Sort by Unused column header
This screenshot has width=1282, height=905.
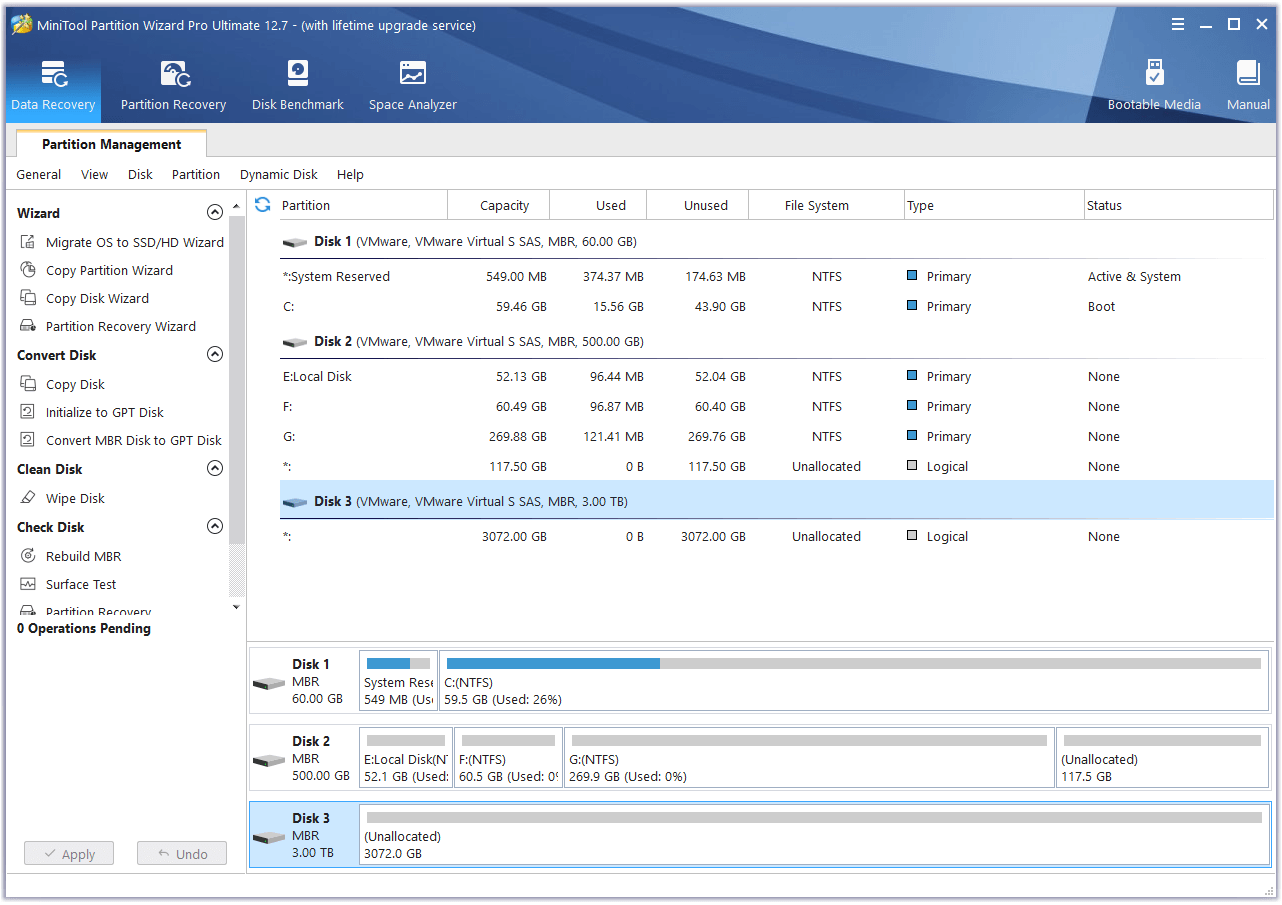(698, 205)
